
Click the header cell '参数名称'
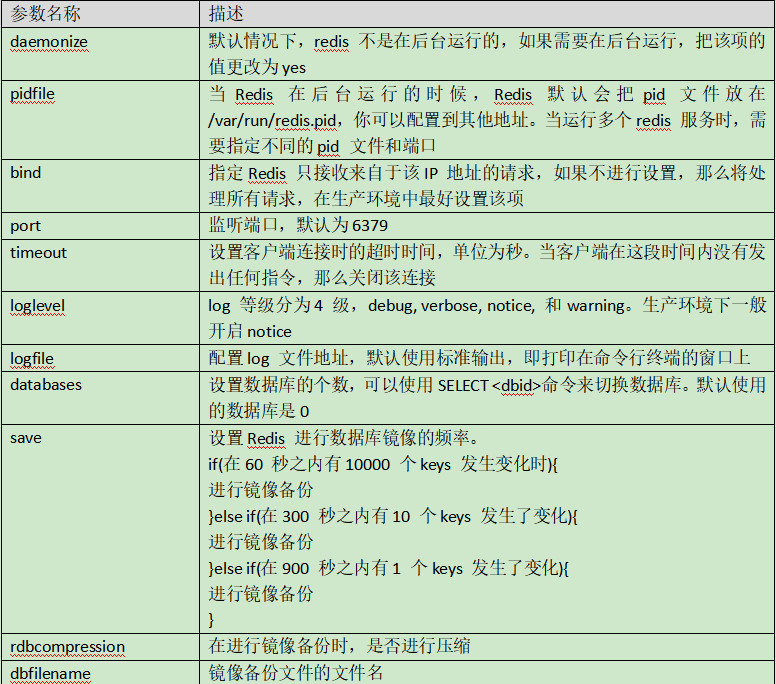click(x=100, y=14)
